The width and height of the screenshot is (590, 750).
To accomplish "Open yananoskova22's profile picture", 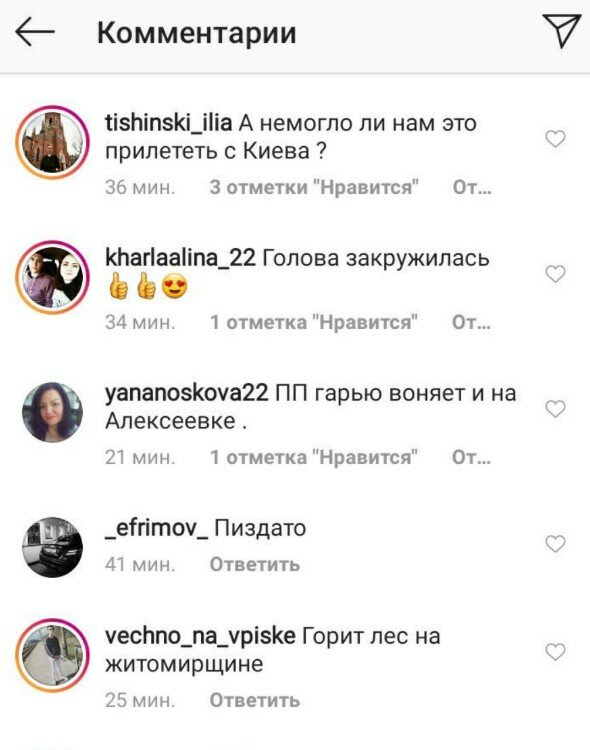I will [52, 412].
